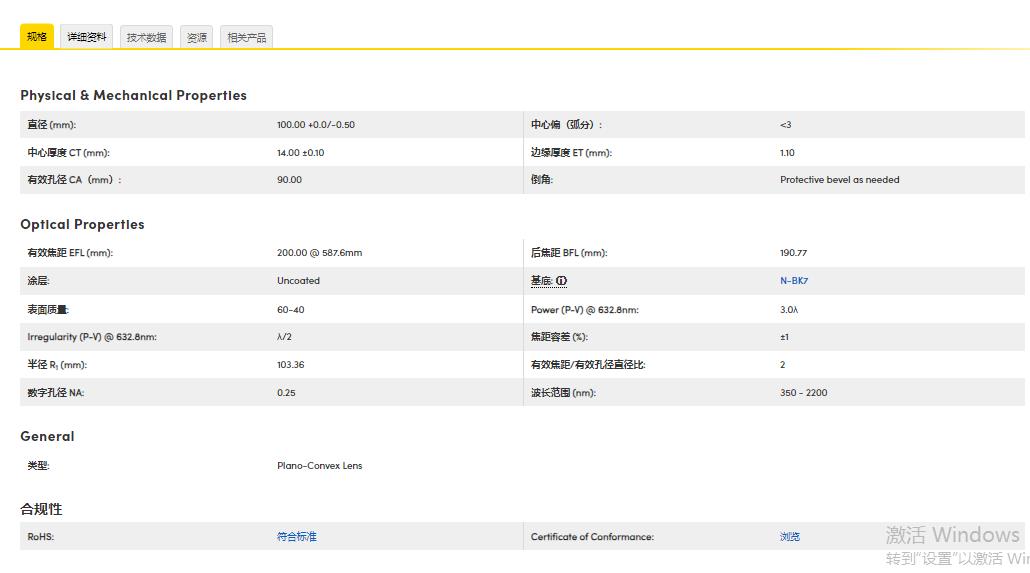The image size is (1030, 573).
Task: Click the 合规性 section heading
Action: [41, 509]
